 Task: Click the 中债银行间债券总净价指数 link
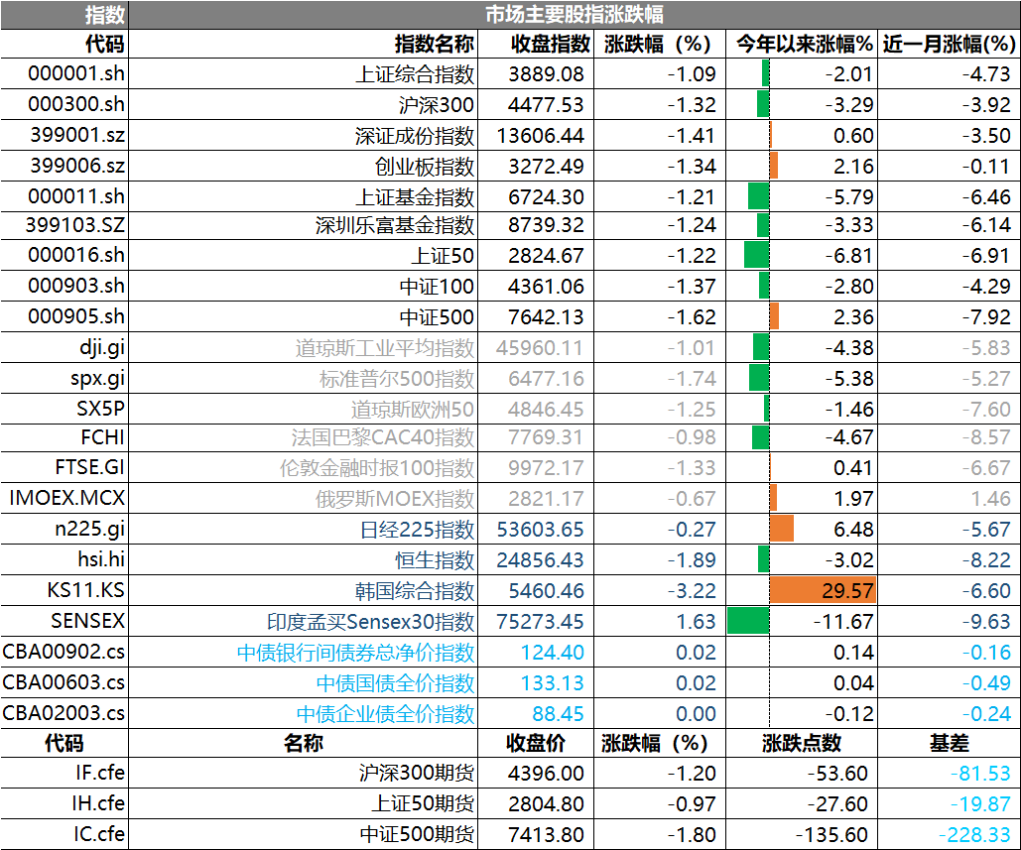[356, 652]
